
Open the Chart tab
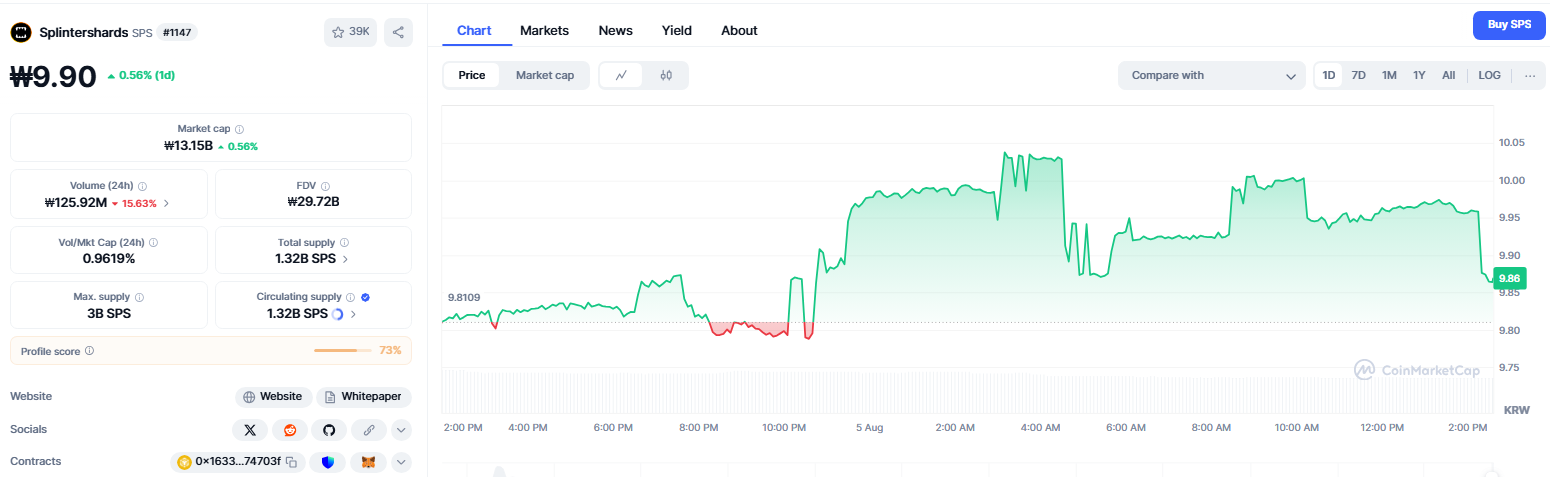click(x=474, y=30)
